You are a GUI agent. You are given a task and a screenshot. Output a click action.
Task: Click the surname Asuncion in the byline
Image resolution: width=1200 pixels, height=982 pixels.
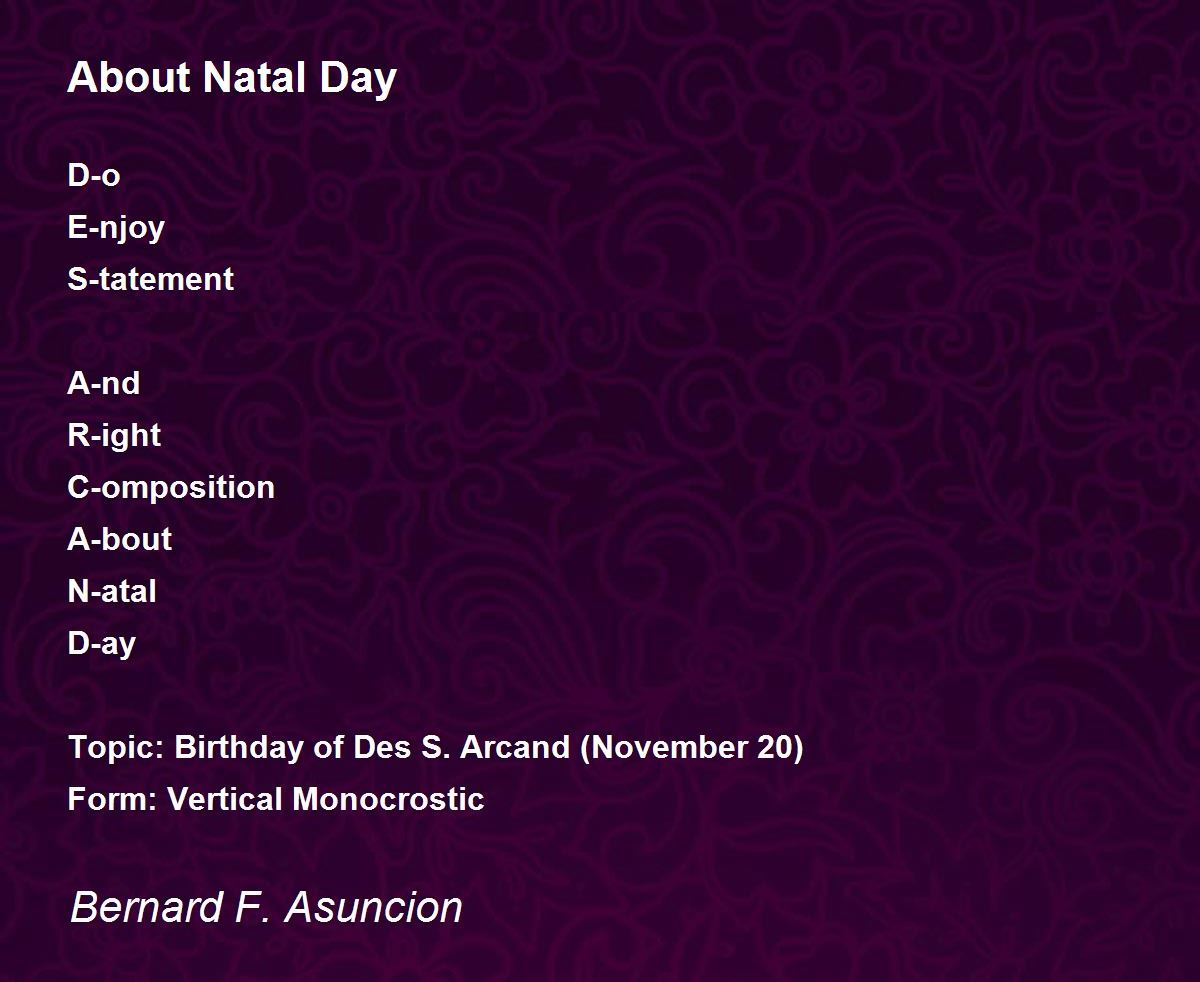coord(374,908)
